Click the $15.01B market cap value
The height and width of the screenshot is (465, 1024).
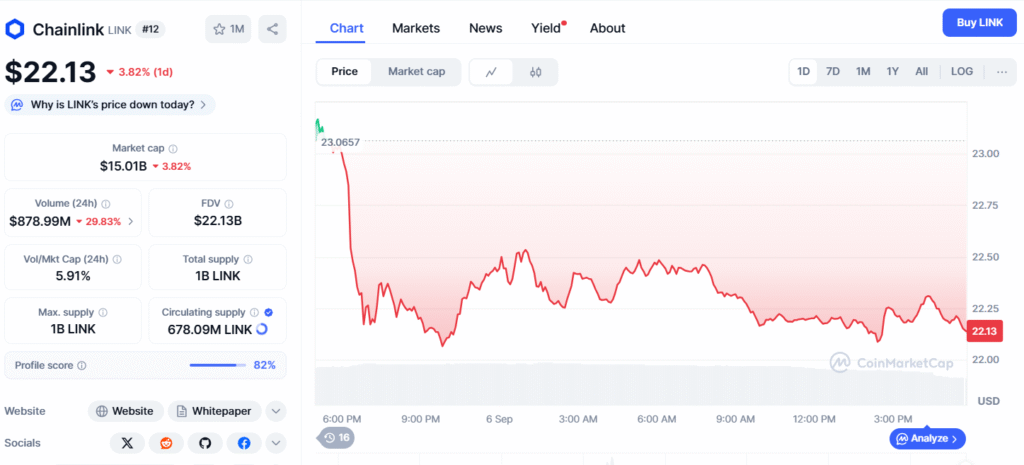point(123,166)
